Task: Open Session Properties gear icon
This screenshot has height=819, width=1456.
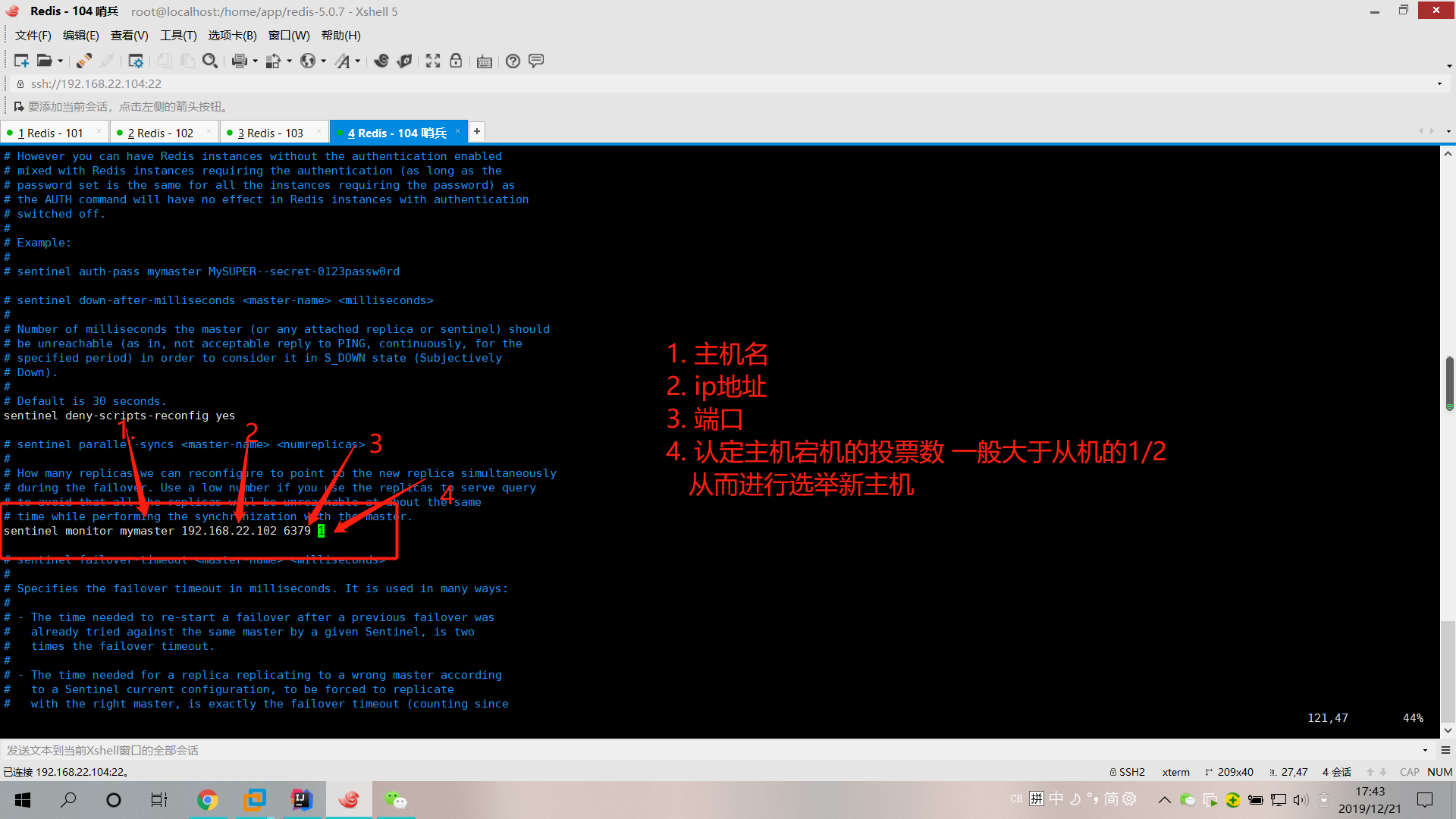Action: pos(136,61)
